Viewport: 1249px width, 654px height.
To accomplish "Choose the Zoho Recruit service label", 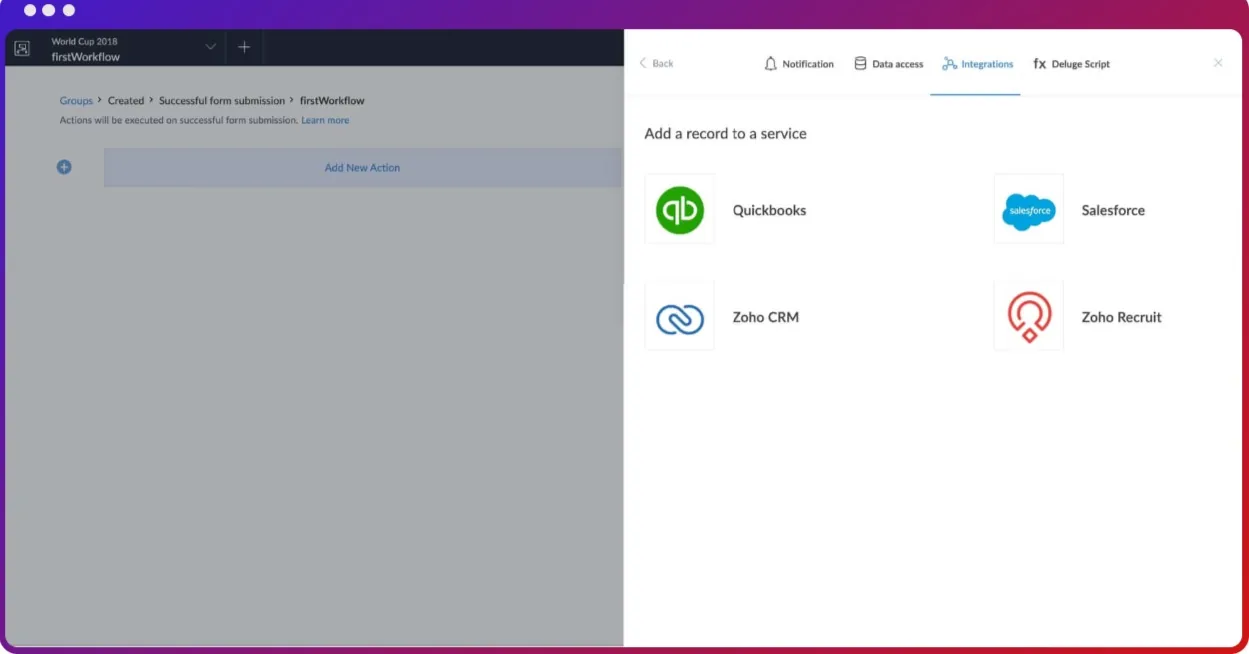I will click(1121, 317).
